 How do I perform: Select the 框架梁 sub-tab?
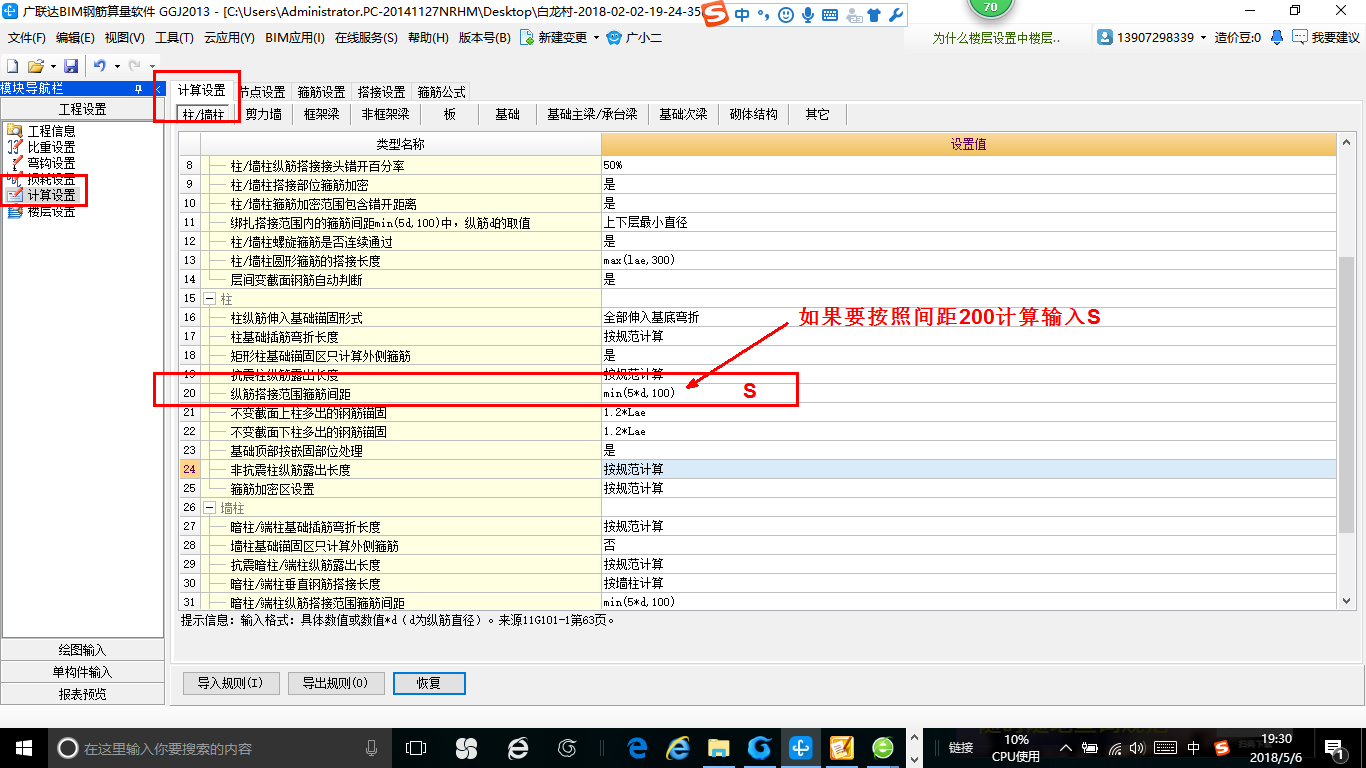click(x=322, y=114)
